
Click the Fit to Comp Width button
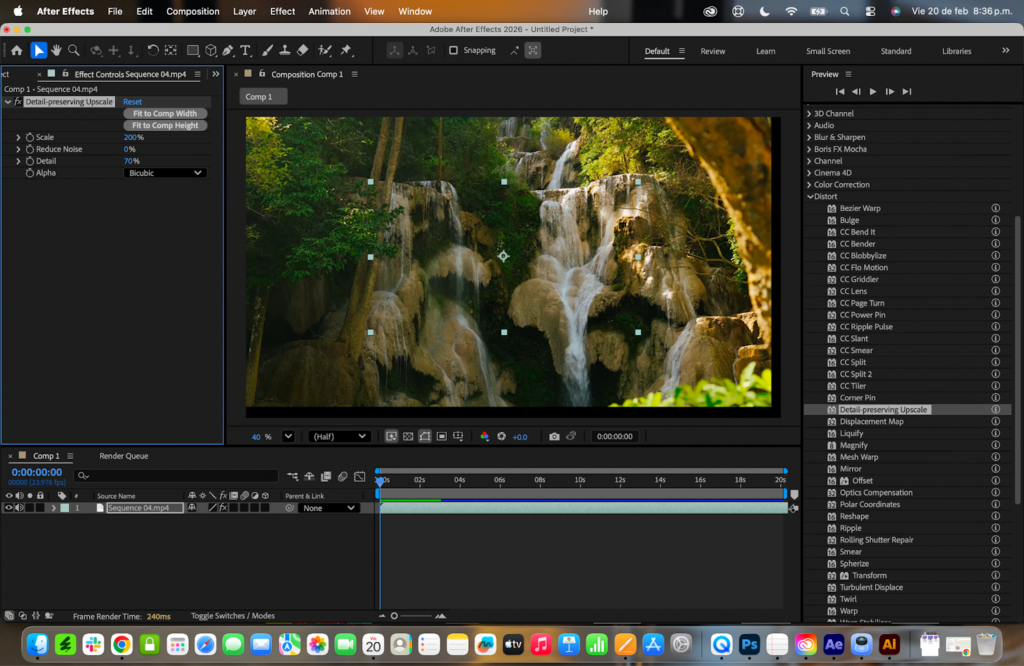(164, 113)
